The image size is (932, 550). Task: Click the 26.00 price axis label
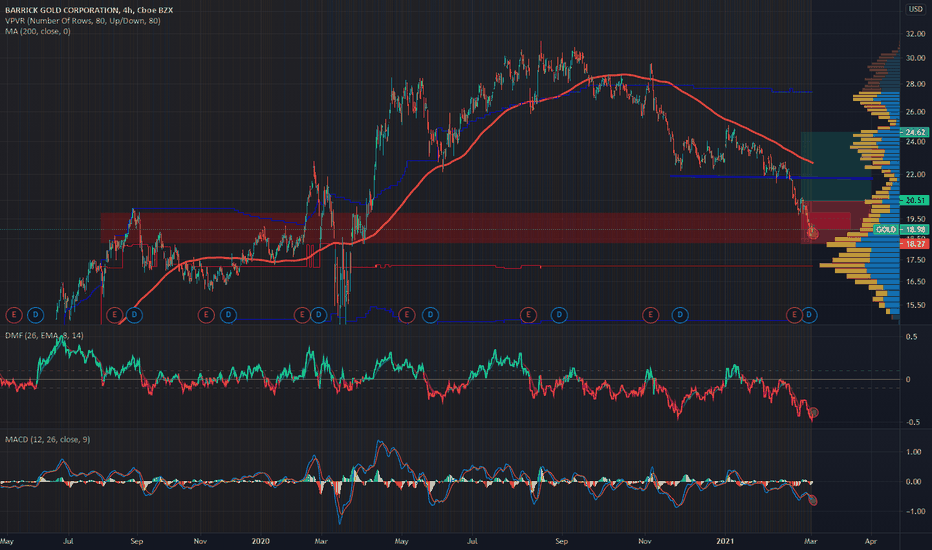(x=915, y=112)
